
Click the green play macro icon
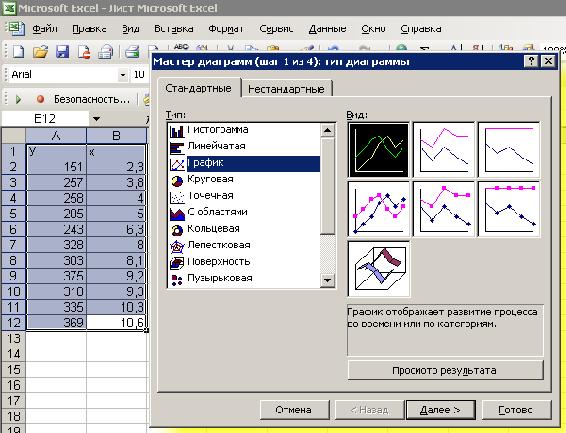coord(18,99)
